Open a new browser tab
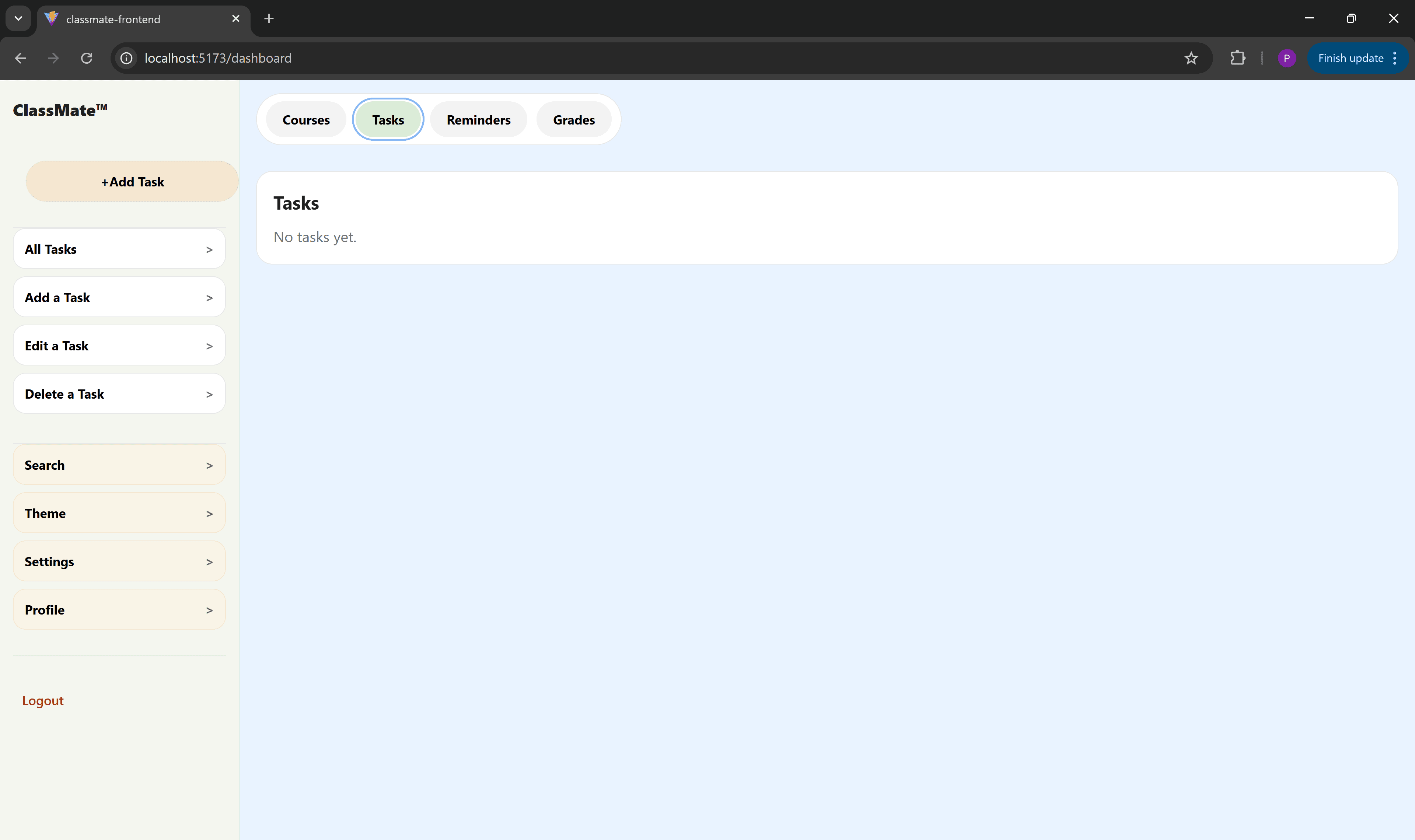 pos(268,18)
